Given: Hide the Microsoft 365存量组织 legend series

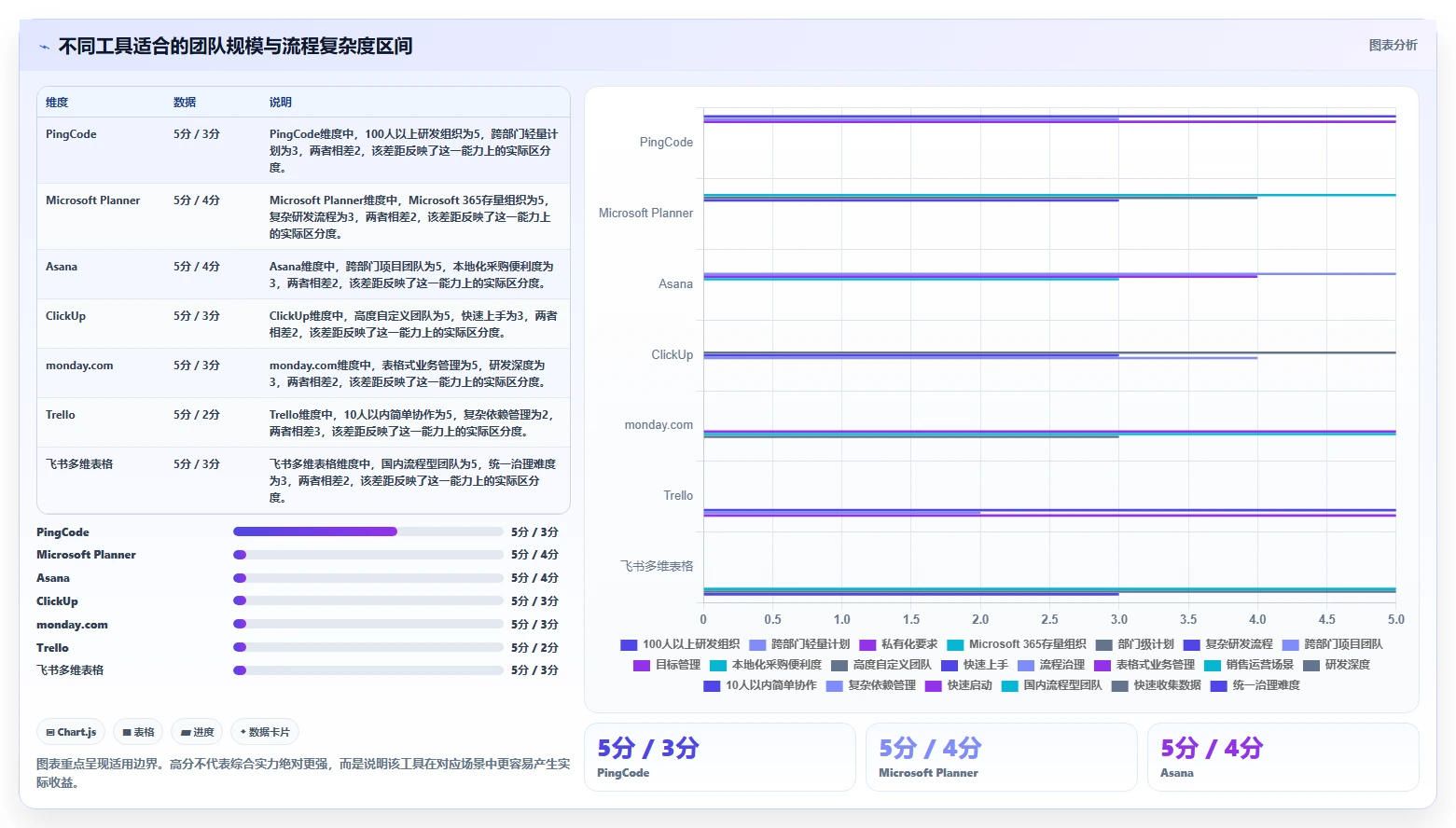Looking at the screenshot, I should (1017, 644).
